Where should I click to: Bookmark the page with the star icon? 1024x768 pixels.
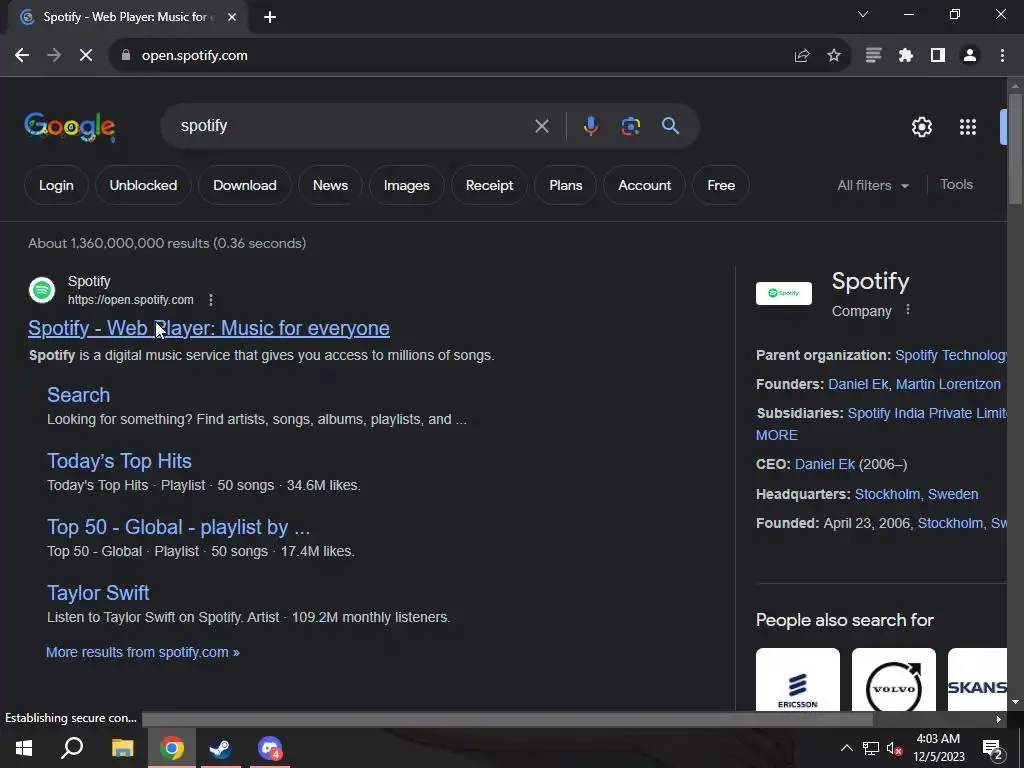click(x=834, y=56)
